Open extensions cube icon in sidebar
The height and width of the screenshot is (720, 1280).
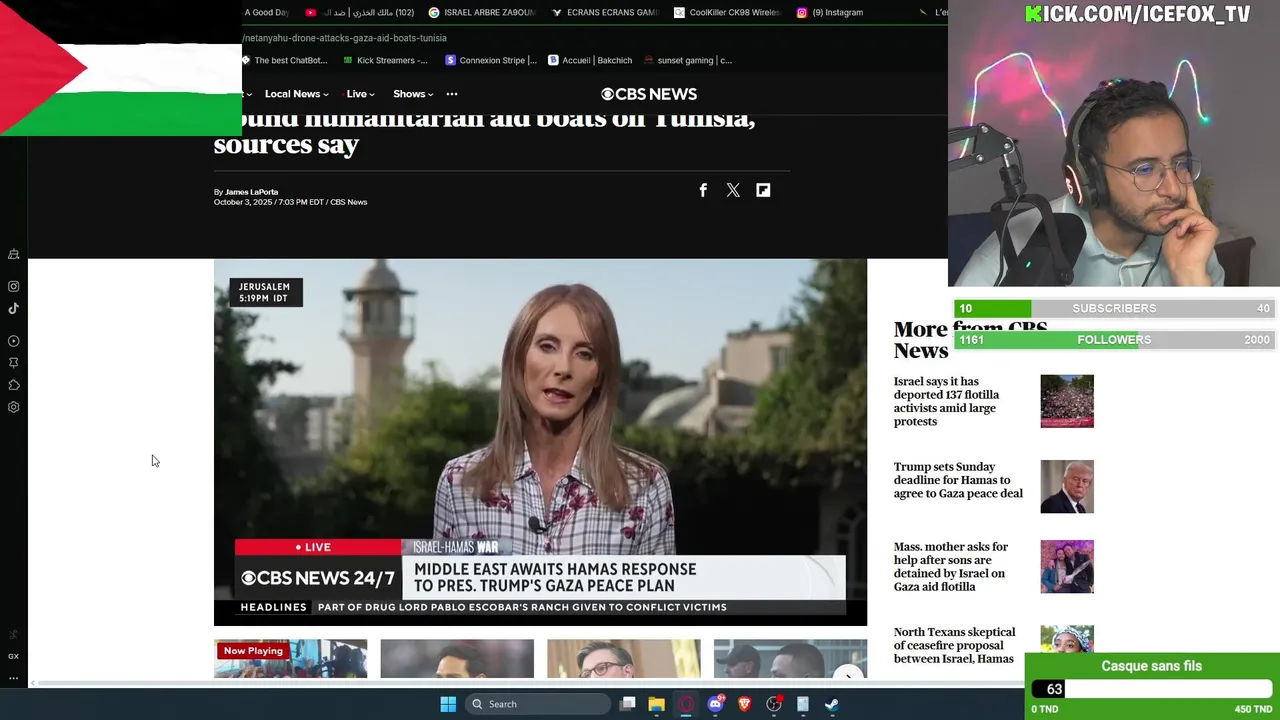(14, 385)
